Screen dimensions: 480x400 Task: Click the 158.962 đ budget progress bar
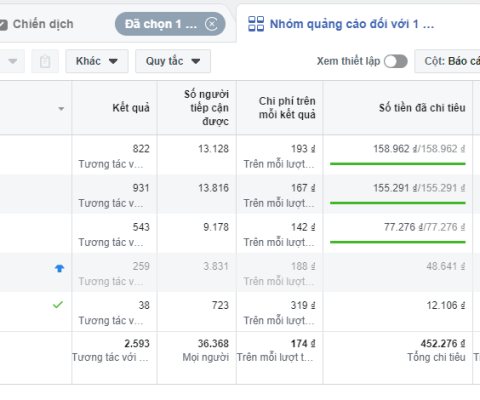click(x=398, y=164)
